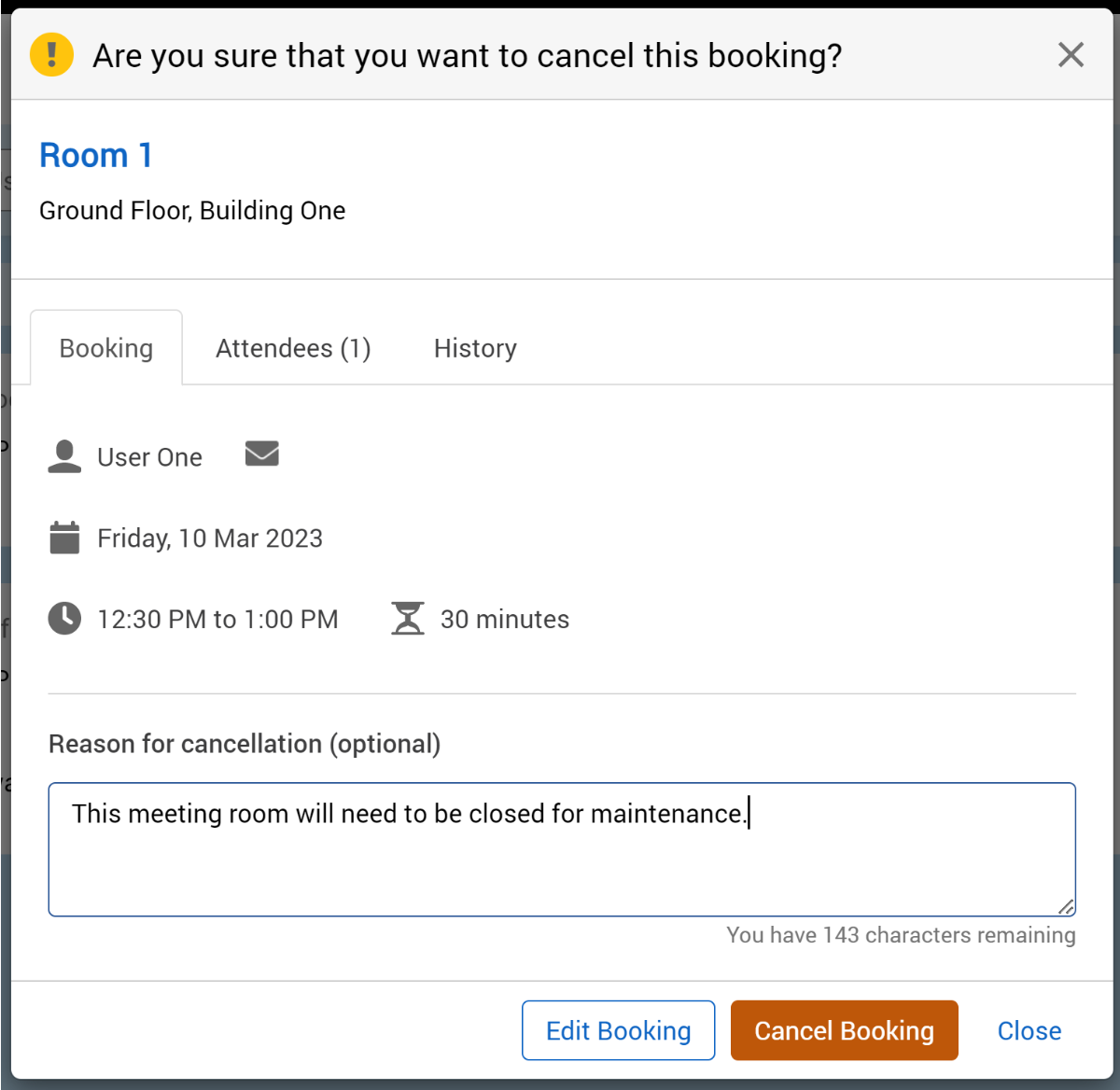Select the Booking tab
Viewport: 1120px width, 1090px height.
106,348
